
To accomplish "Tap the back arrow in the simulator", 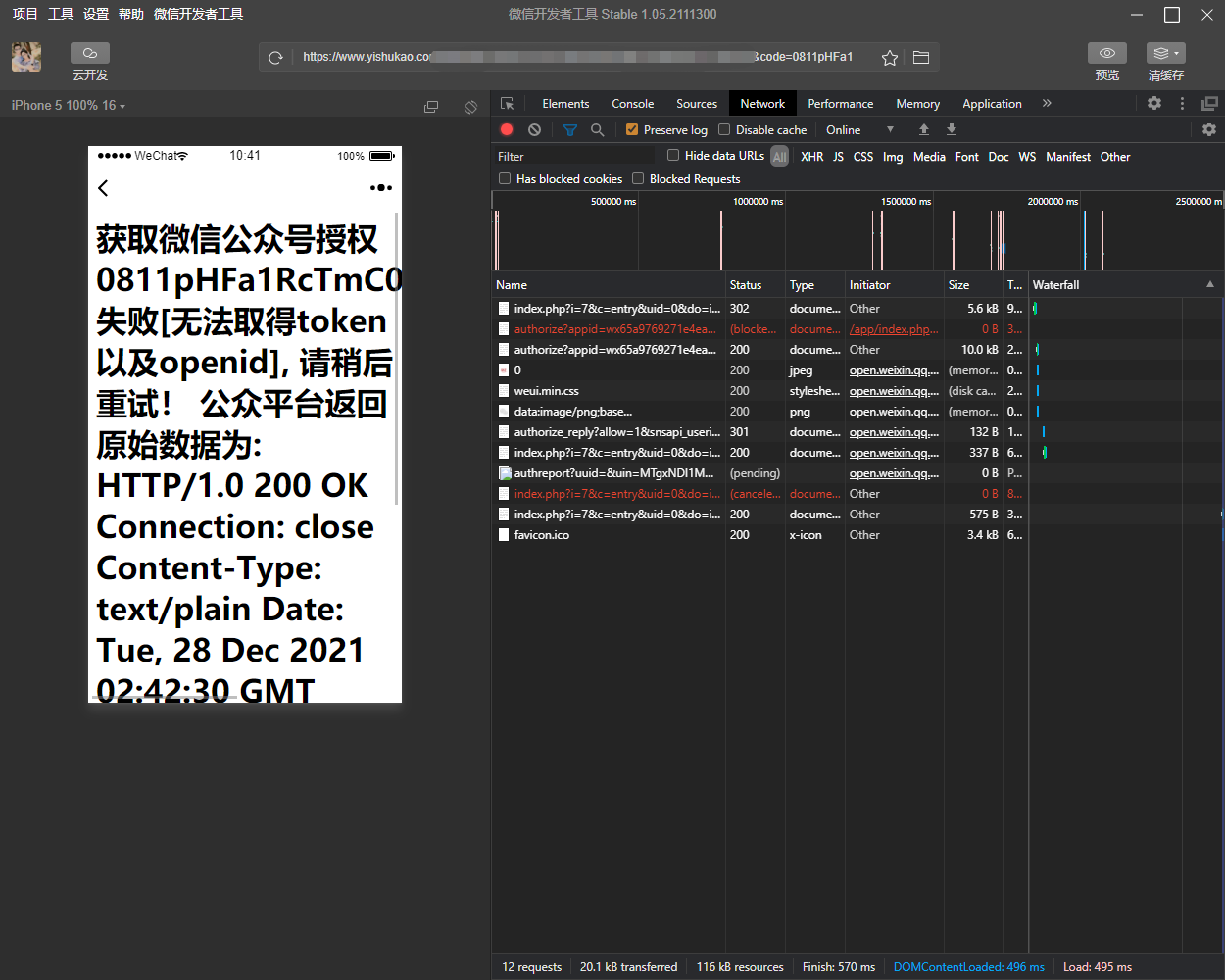I will 103,187.
